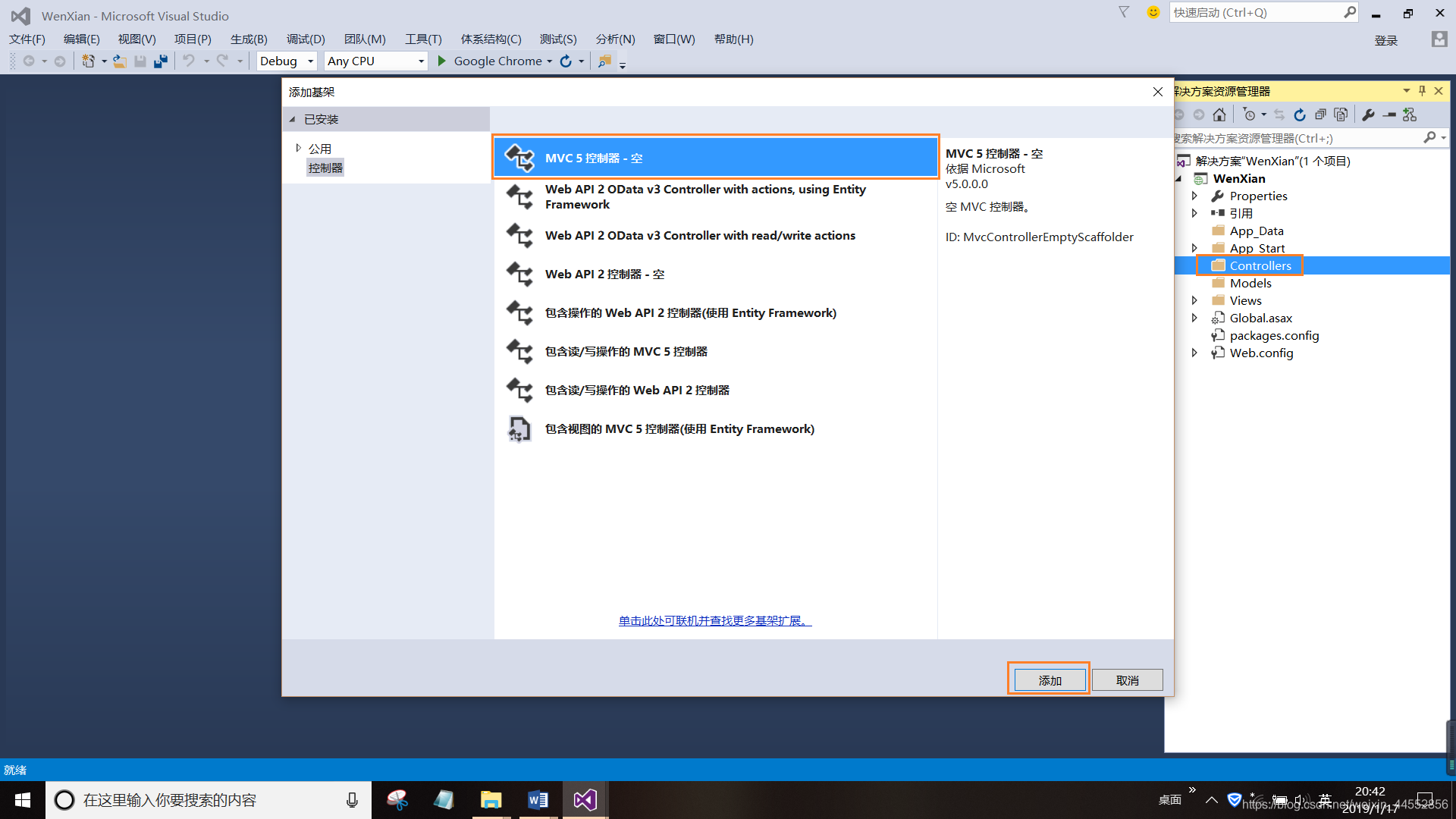Open Solution Explorer window options dropdown
The height and width of the screenshot is (819, 1456).
tap(1407, 91)
